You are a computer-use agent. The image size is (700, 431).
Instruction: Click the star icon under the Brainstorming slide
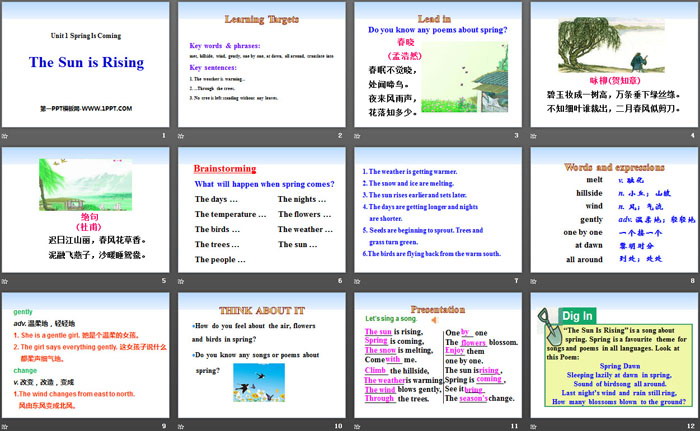pos(183,279)
